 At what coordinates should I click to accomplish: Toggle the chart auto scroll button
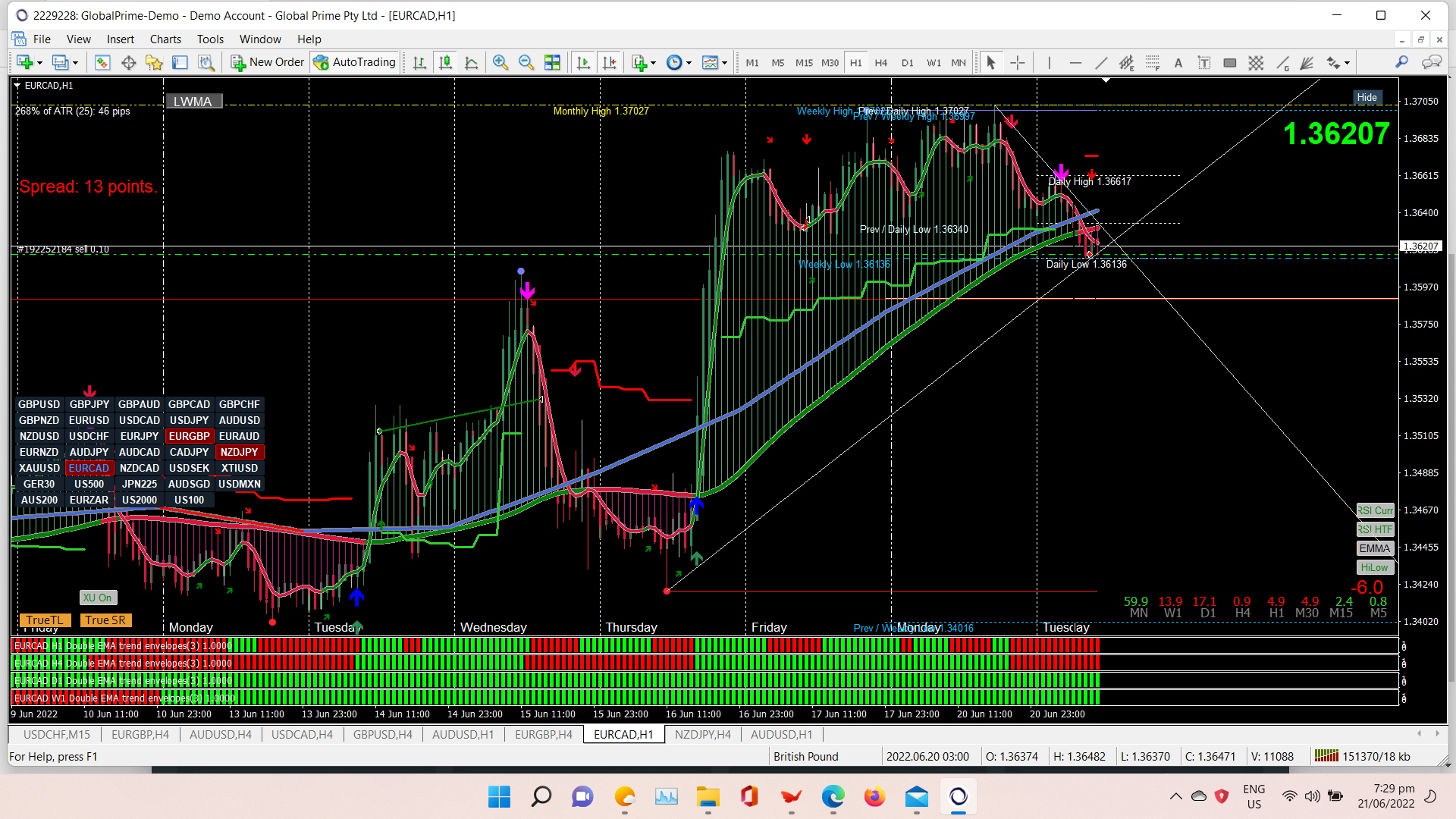coord(582,63)
